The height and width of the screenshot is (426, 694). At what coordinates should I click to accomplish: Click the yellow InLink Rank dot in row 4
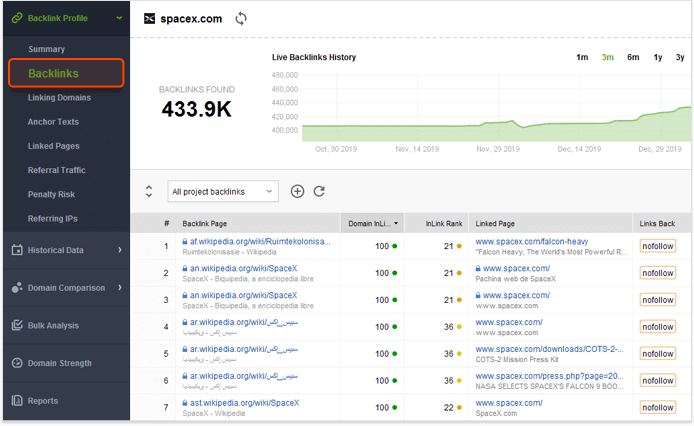459,327
